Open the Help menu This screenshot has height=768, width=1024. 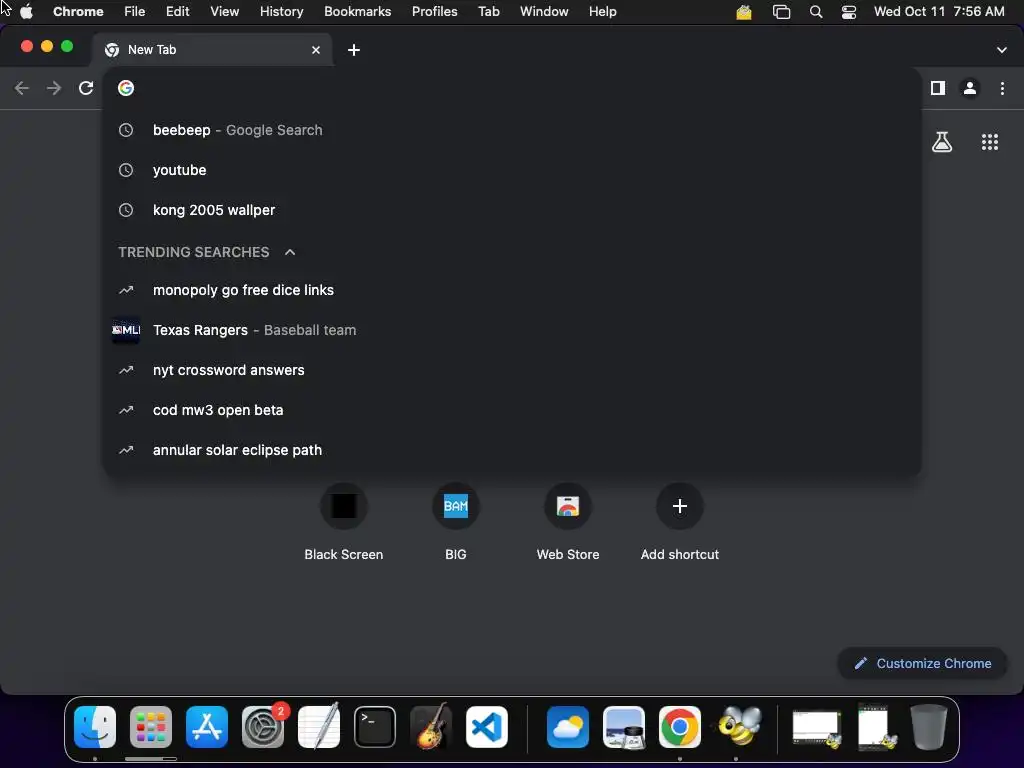coord(602,11)
